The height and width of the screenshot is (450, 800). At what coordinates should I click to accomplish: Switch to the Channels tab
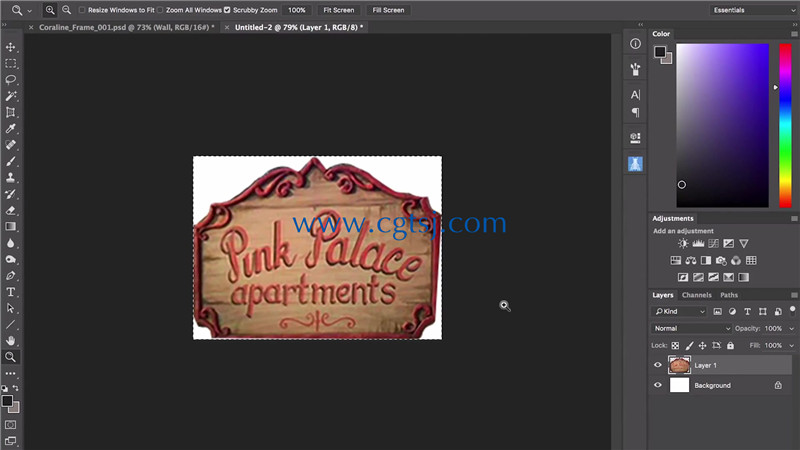coord(696,295)
